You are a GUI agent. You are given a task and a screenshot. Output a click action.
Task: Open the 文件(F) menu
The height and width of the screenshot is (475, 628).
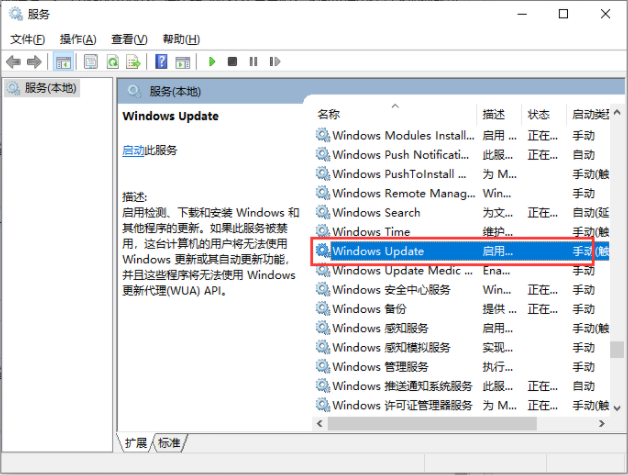(x=27, y=39)
